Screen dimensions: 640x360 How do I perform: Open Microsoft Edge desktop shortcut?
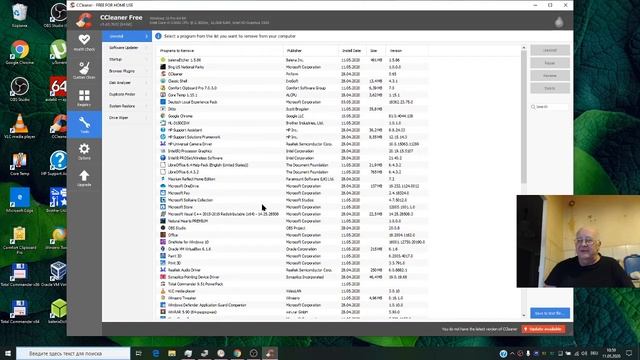tap(20, 200)
